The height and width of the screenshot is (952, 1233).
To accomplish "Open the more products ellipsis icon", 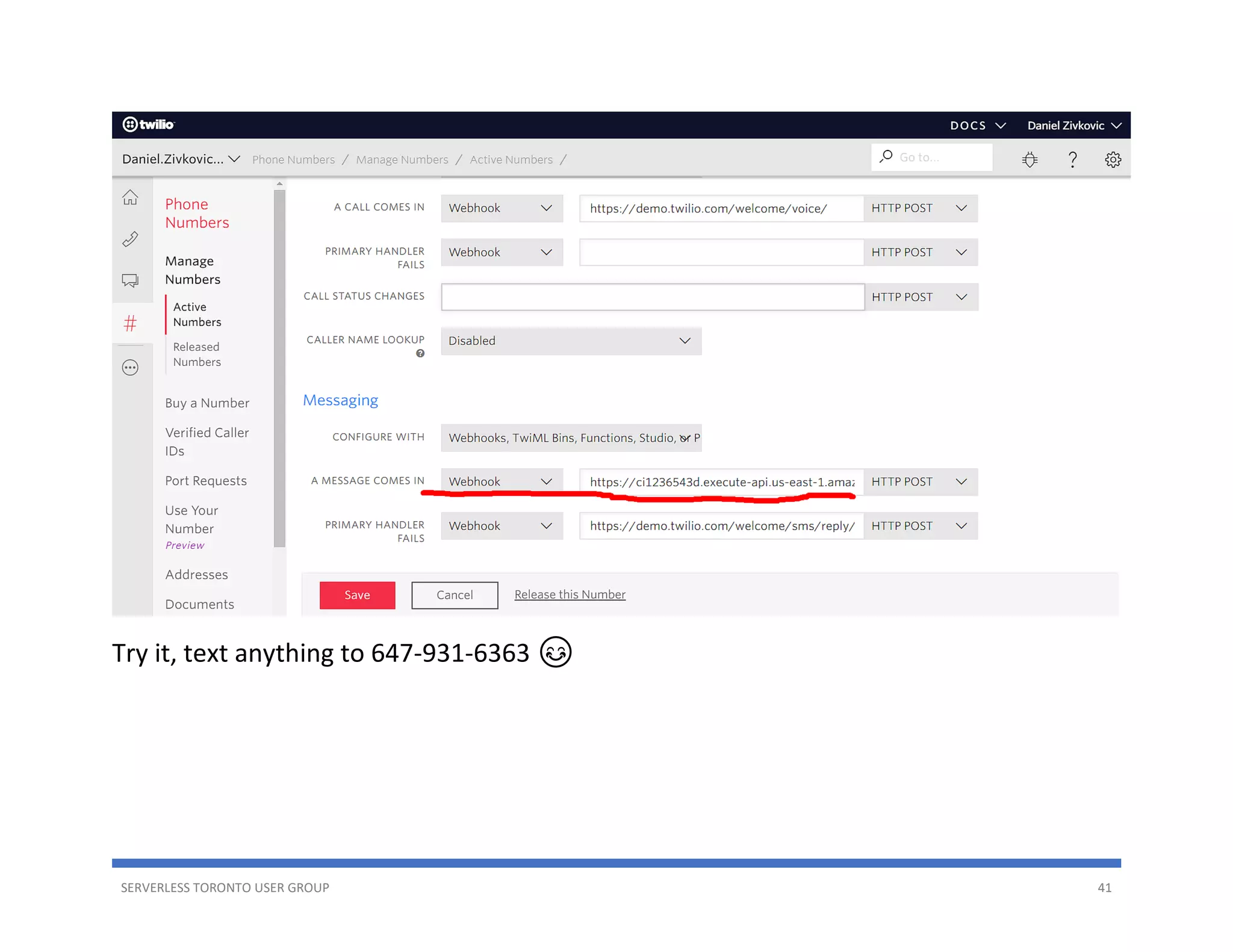I will pos(130,368).
